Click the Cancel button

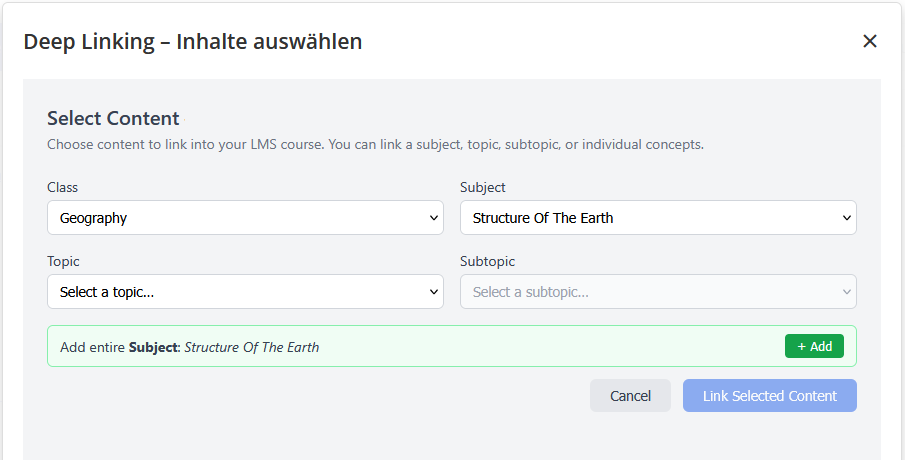click(630, 396)
